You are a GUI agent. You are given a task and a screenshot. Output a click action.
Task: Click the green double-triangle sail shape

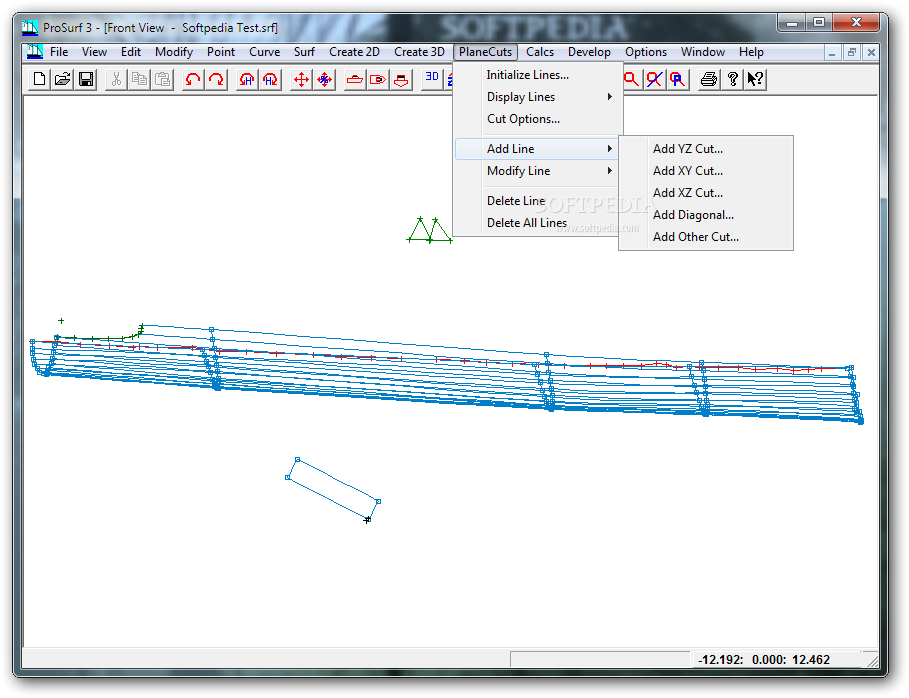point(430,230)
